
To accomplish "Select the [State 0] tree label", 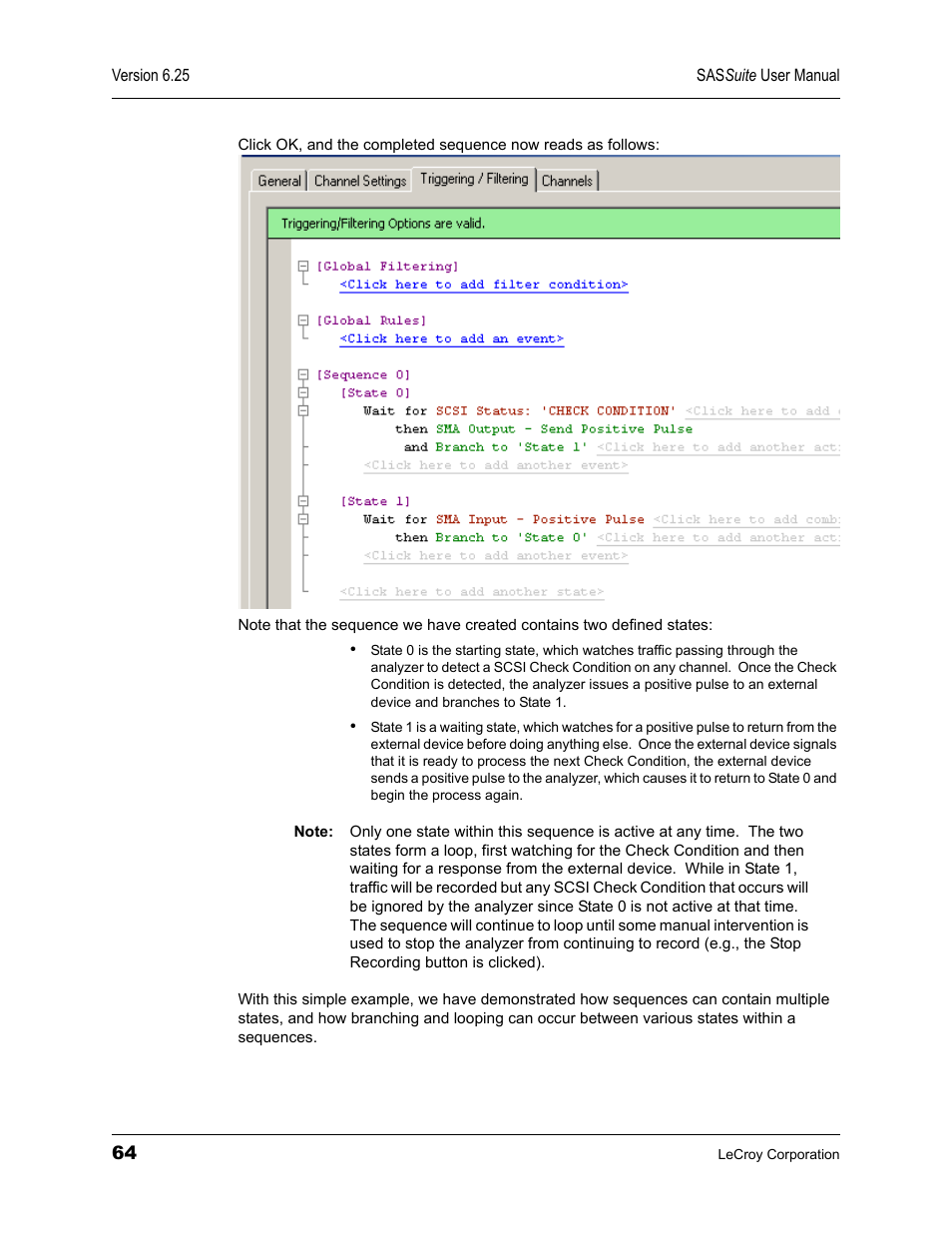I will pos(375,393).
